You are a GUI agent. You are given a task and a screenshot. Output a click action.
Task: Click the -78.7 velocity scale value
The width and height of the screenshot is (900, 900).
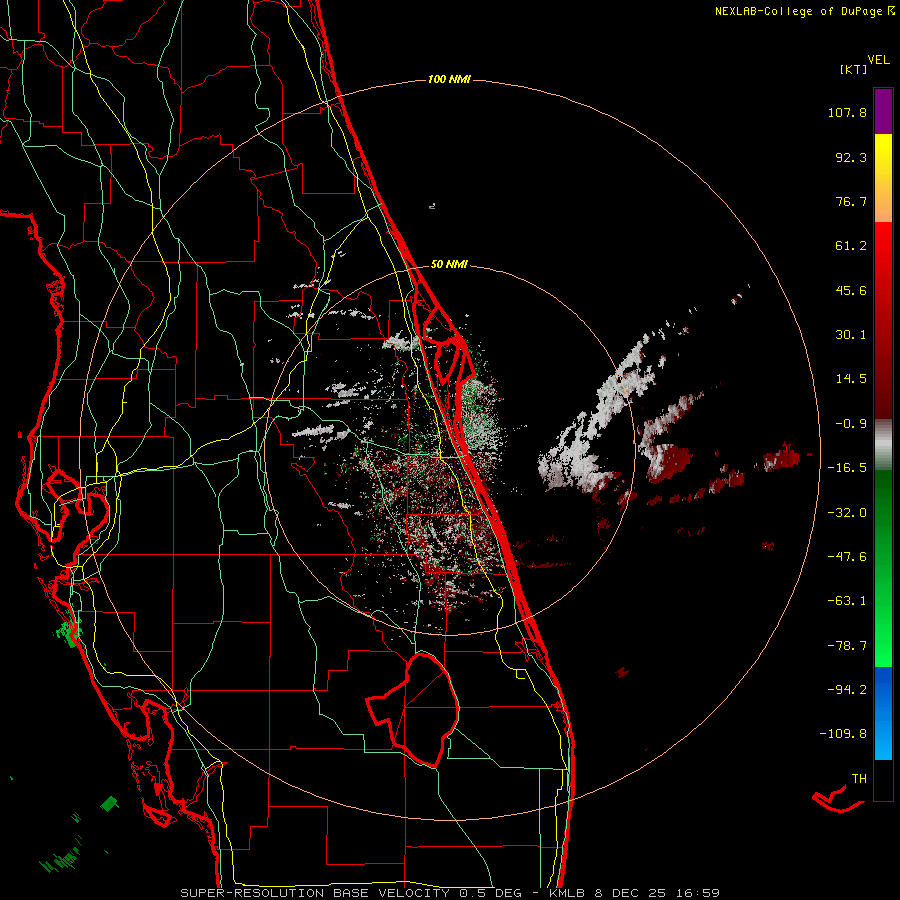847,646
